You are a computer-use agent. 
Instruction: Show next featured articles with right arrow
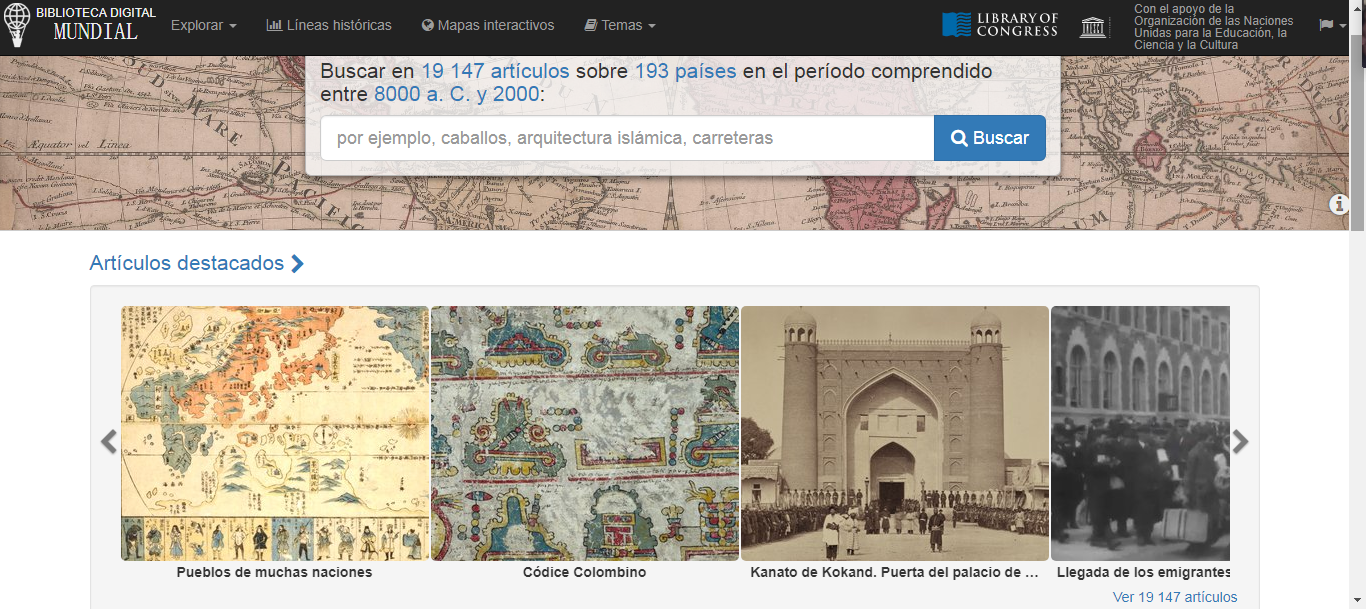(1240, 441)
